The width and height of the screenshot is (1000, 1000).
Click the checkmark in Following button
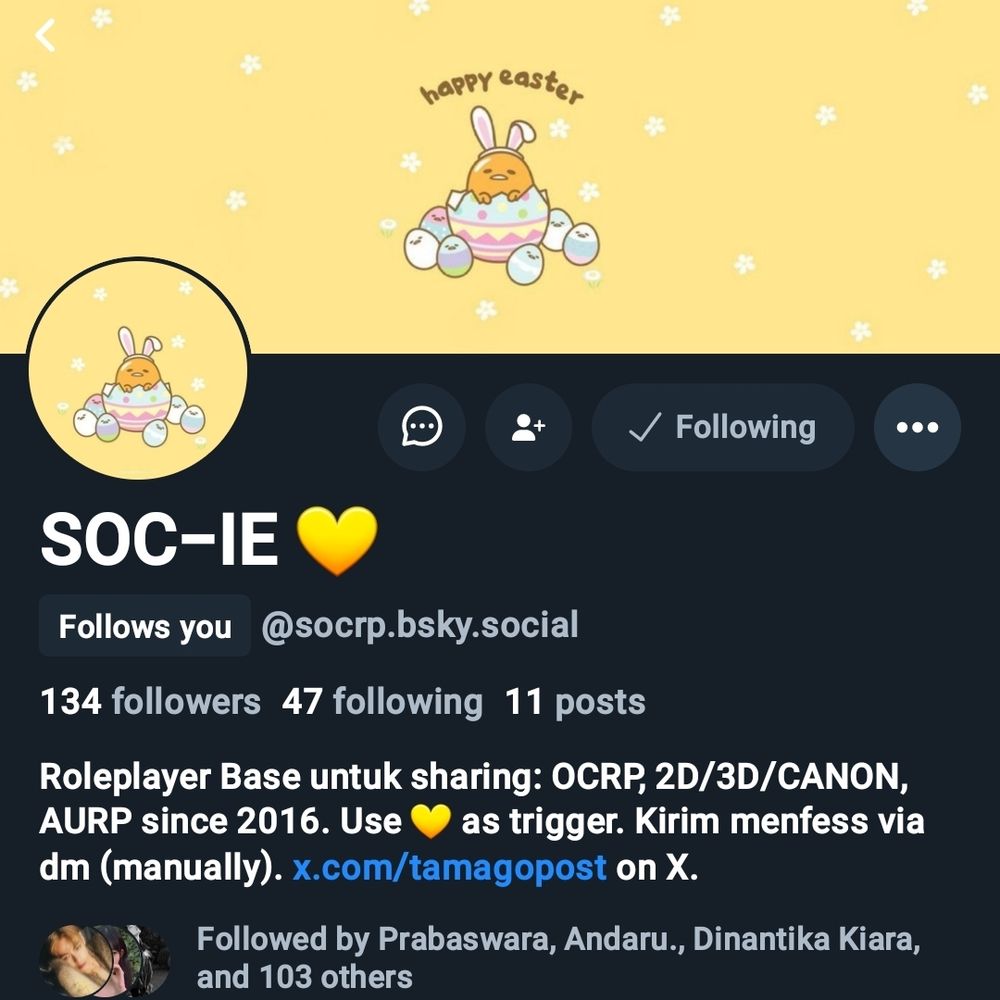point(644,427)
